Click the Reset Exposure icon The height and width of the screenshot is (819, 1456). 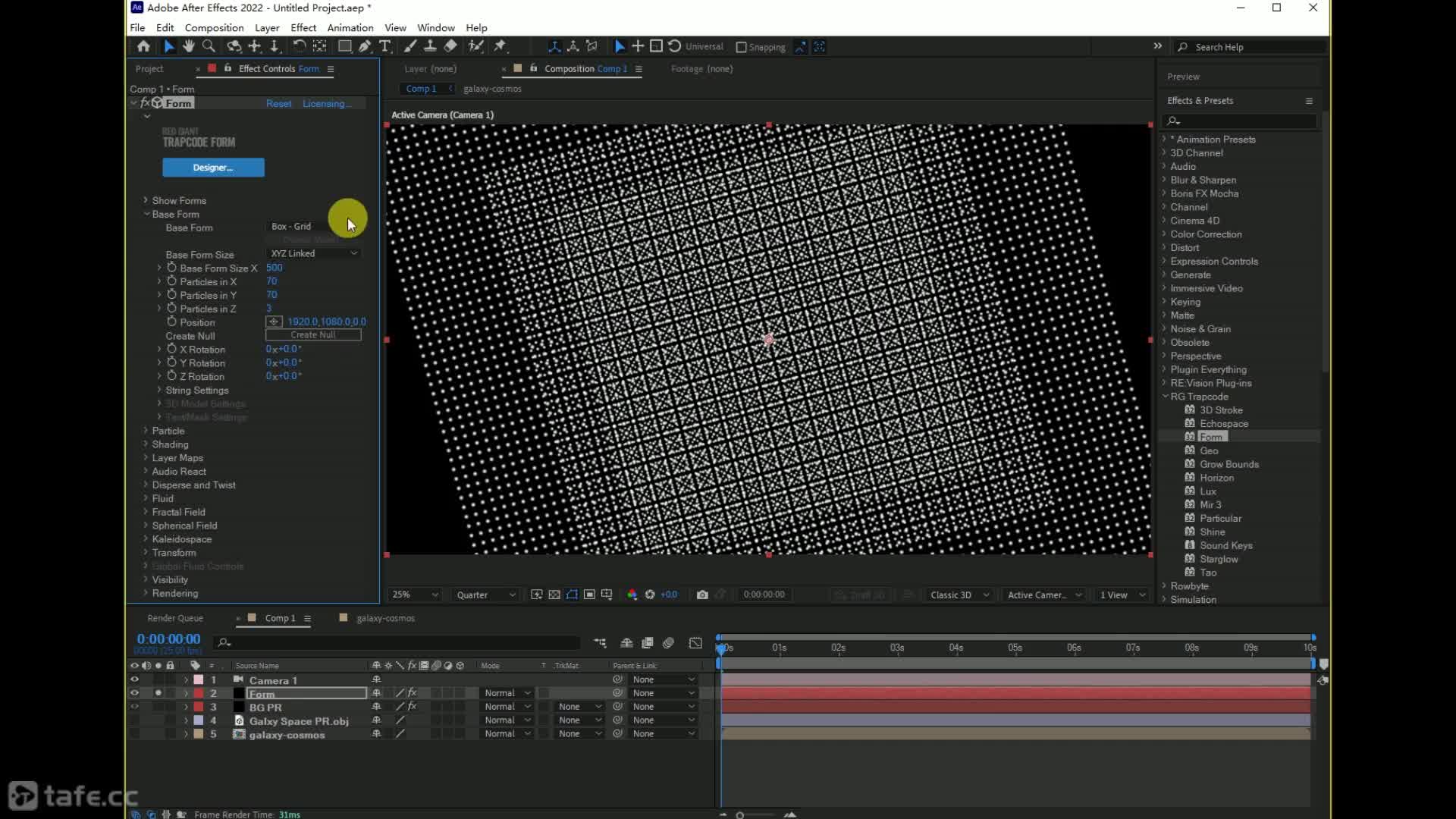pos(650,595)
